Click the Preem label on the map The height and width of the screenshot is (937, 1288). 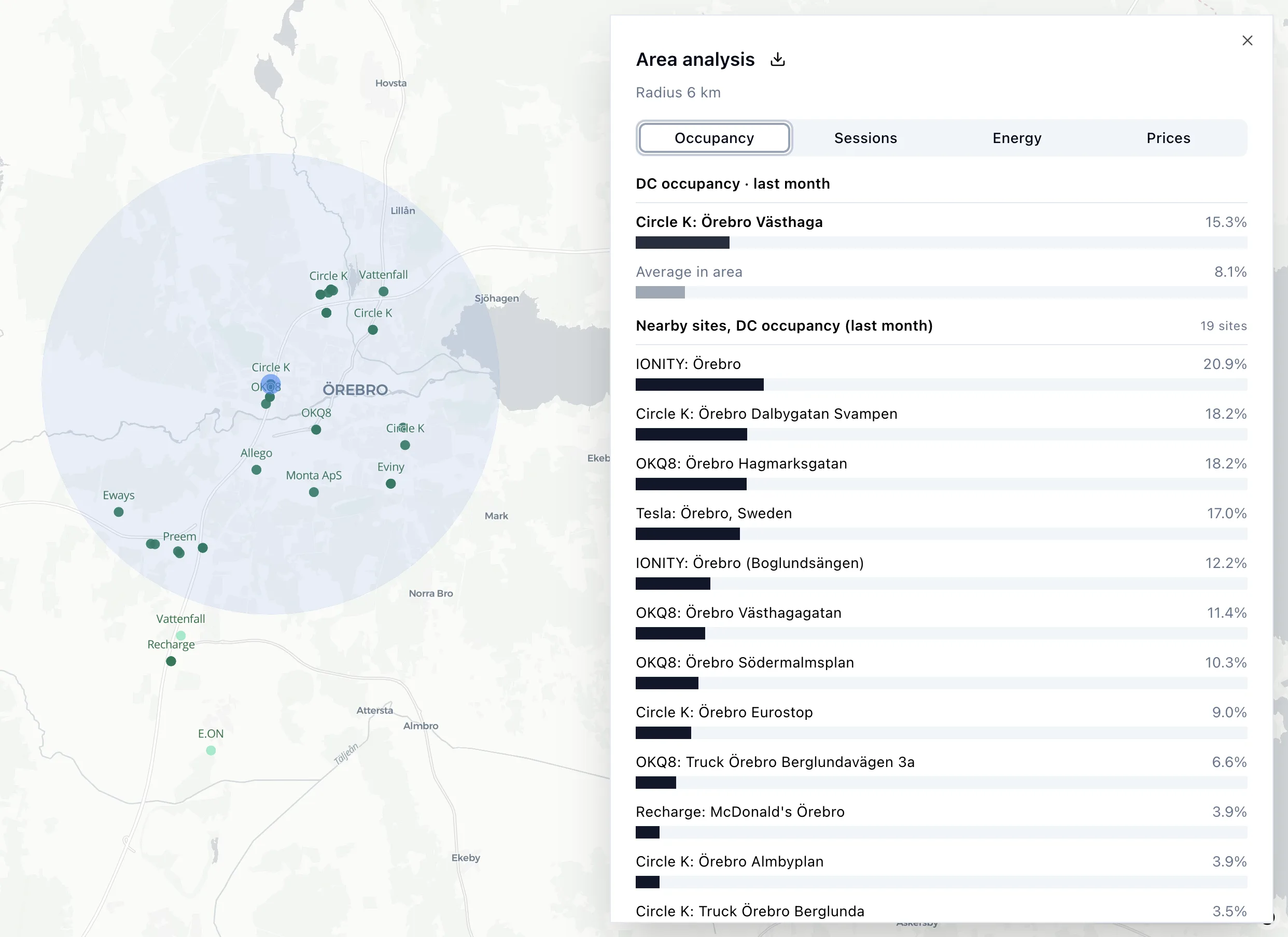tap(179, 536)
